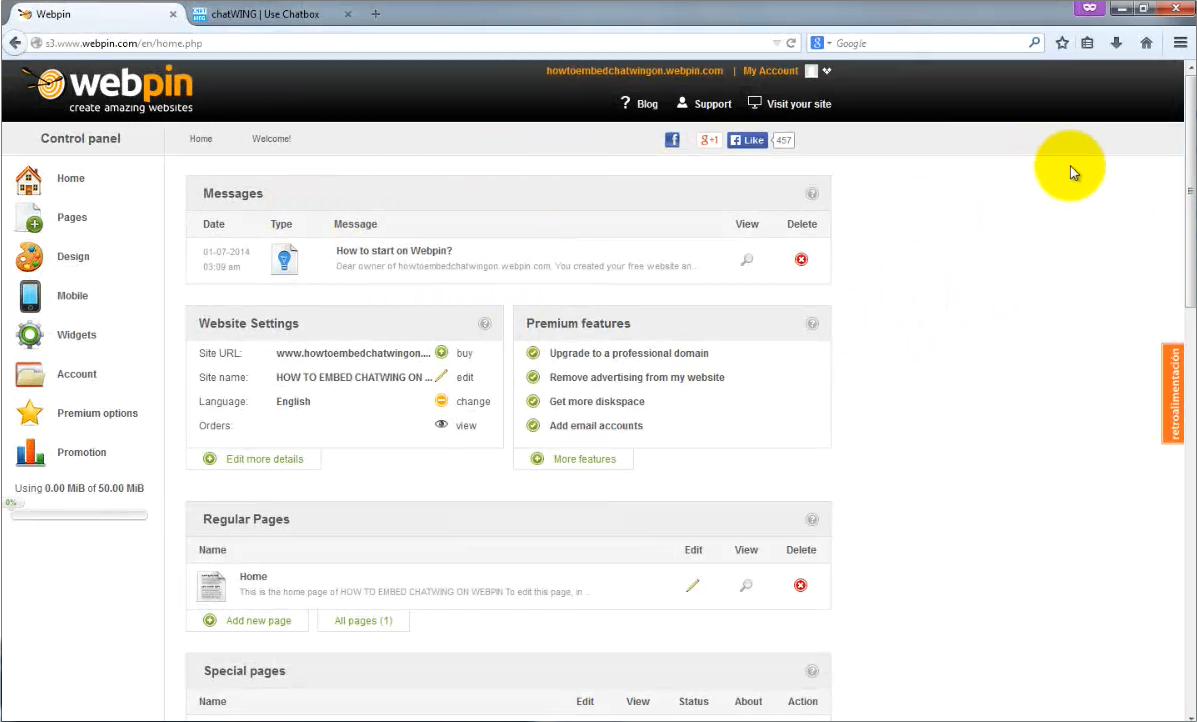This screenshot has height=722, width=1197.
Task: Open help for the Messages panel
Action: click(x=812, y=194)
